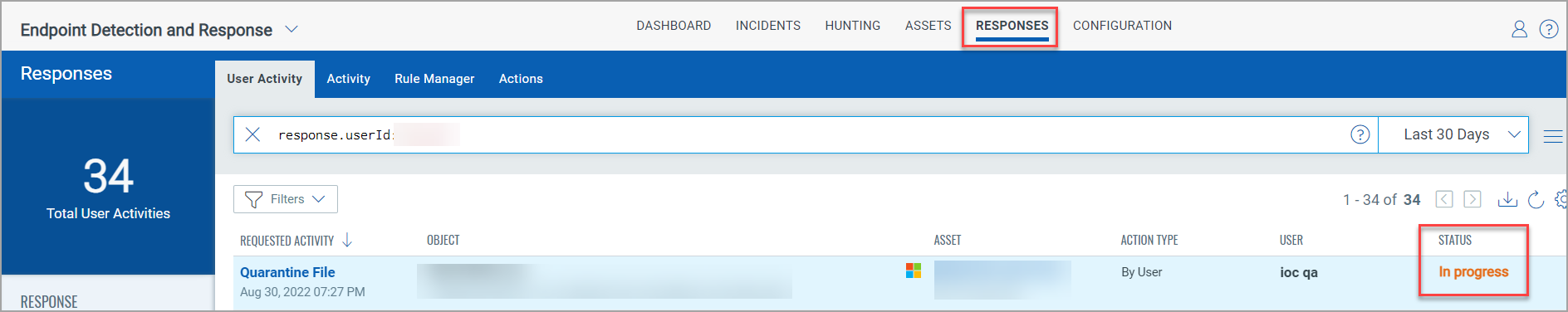This screenshot has width=1568, height=312.
Task: Click the response.userId search field
Action: (x=806, y=134)
